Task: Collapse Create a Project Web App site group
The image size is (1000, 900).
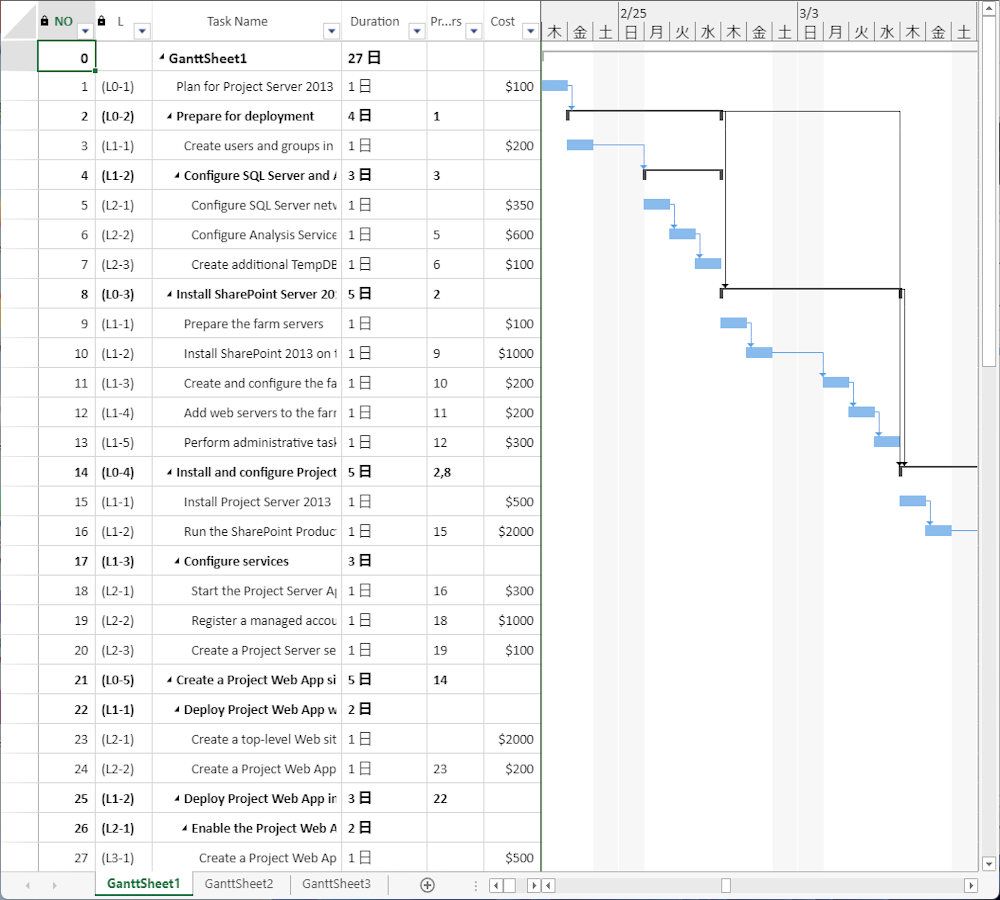Action: [170, 680]
